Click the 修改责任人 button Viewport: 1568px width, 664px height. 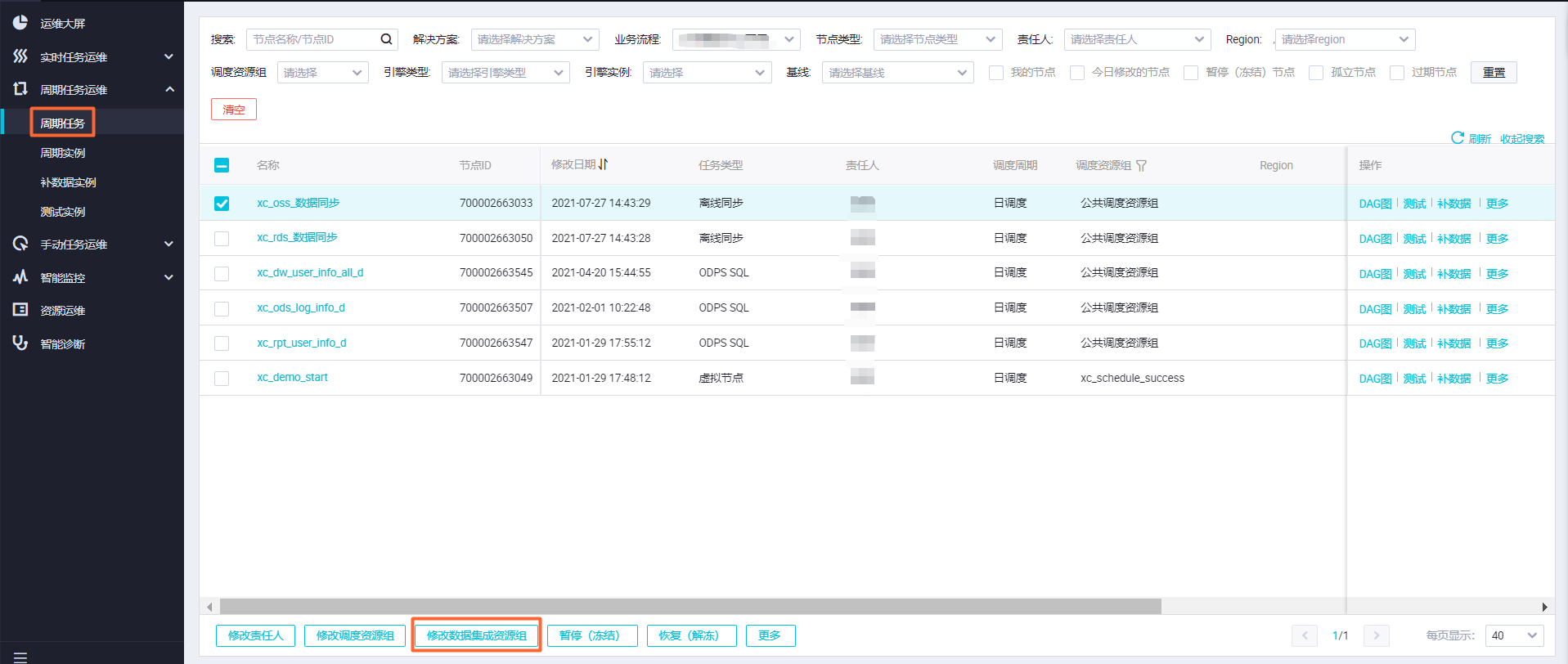pyautogui.click(x=255, y=635)
